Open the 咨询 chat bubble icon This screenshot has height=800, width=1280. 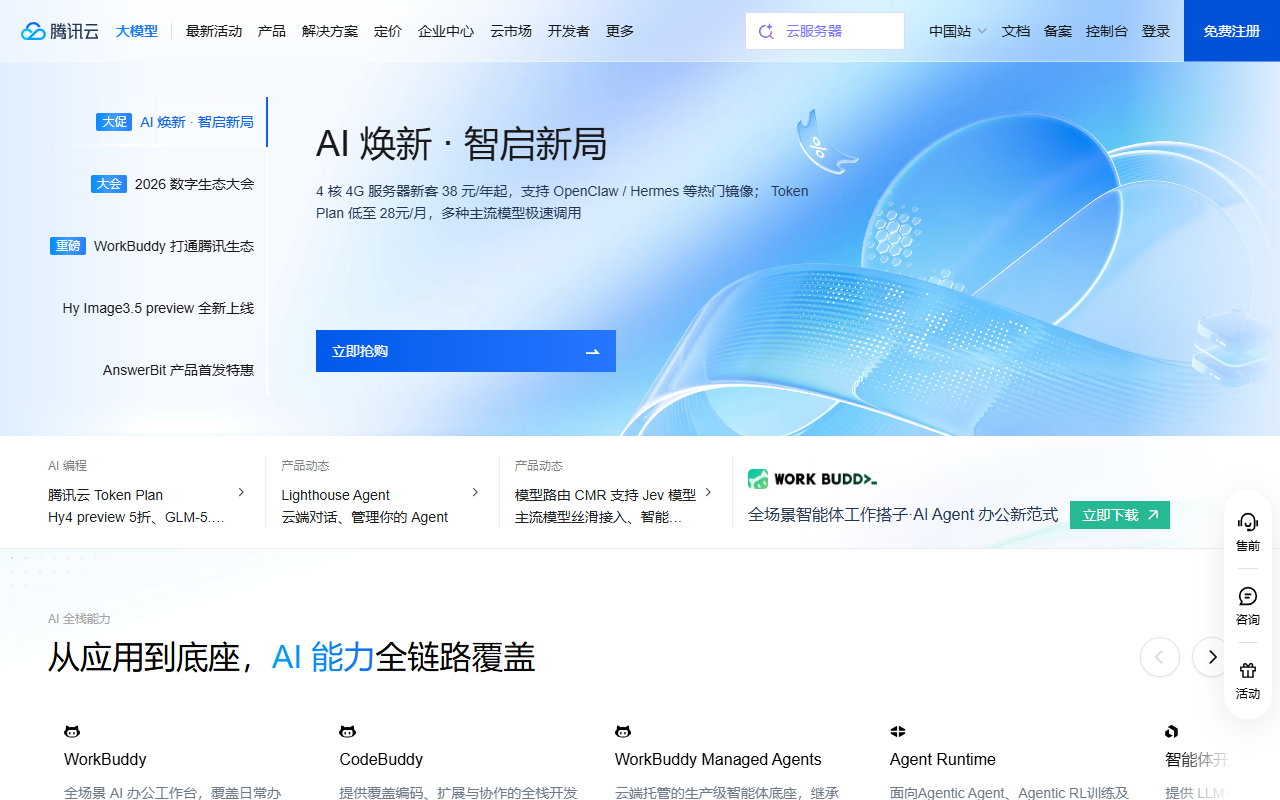click(x=1247, y=596)
